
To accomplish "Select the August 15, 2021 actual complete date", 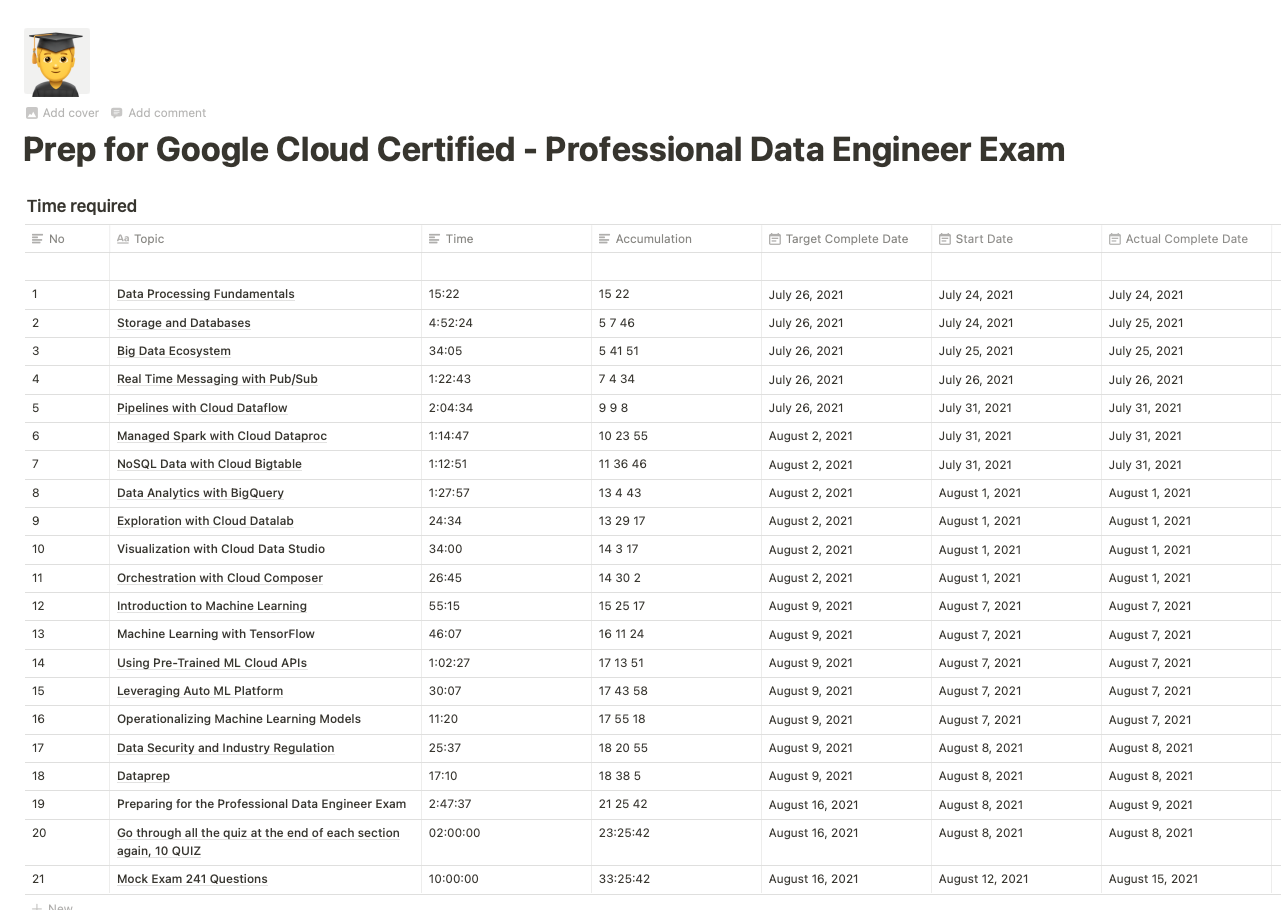I will (x=1153, y=879).
